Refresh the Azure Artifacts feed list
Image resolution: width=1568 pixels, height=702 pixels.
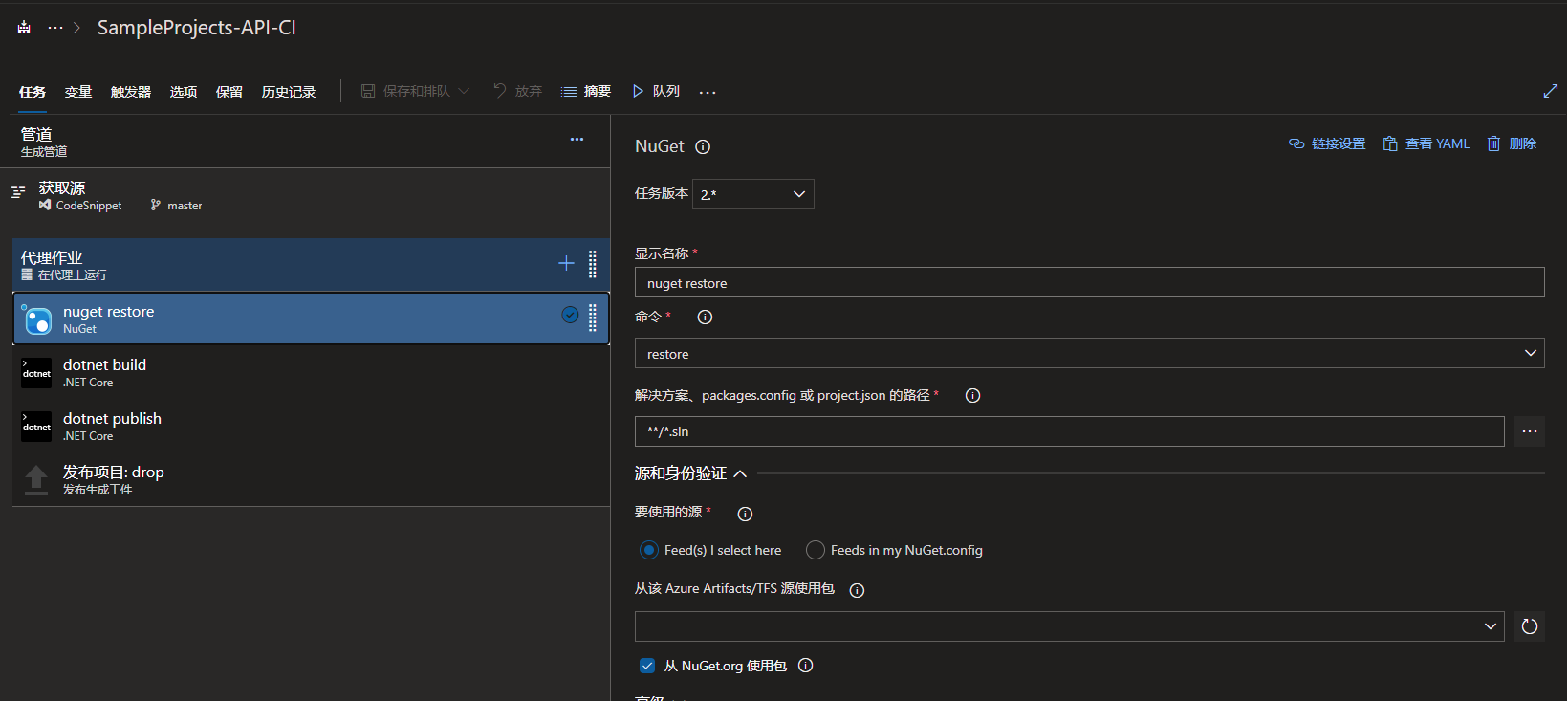1530,626
